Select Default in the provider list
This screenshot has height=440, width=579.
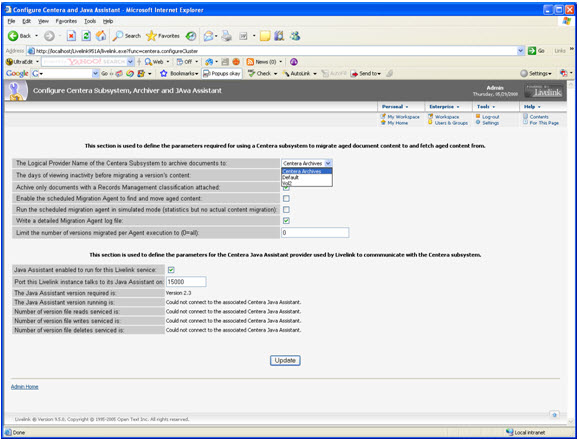point(306,177)
